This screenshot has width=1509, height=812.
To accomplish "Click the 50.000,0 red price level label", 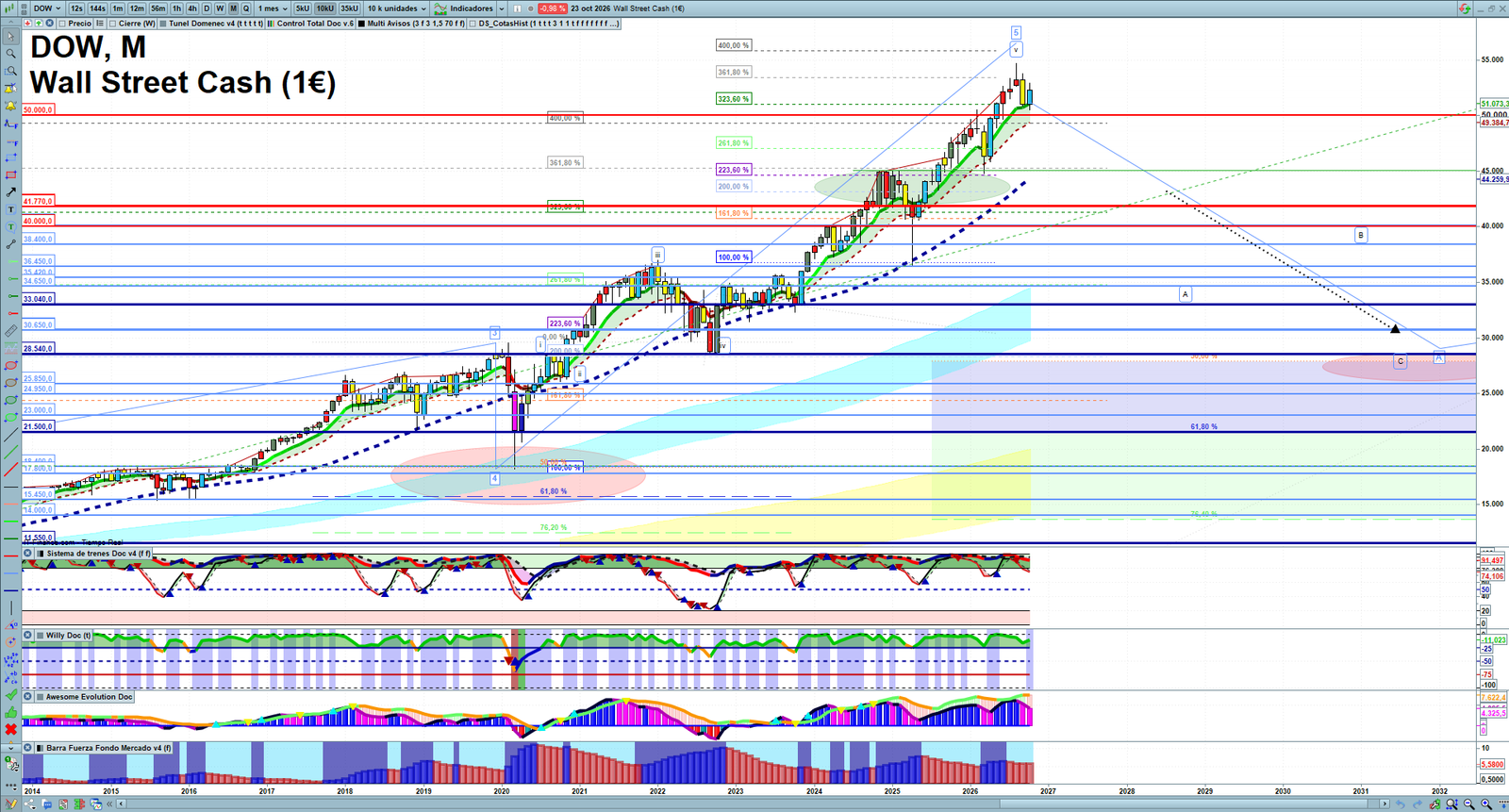I will click(x=38, y=110).
